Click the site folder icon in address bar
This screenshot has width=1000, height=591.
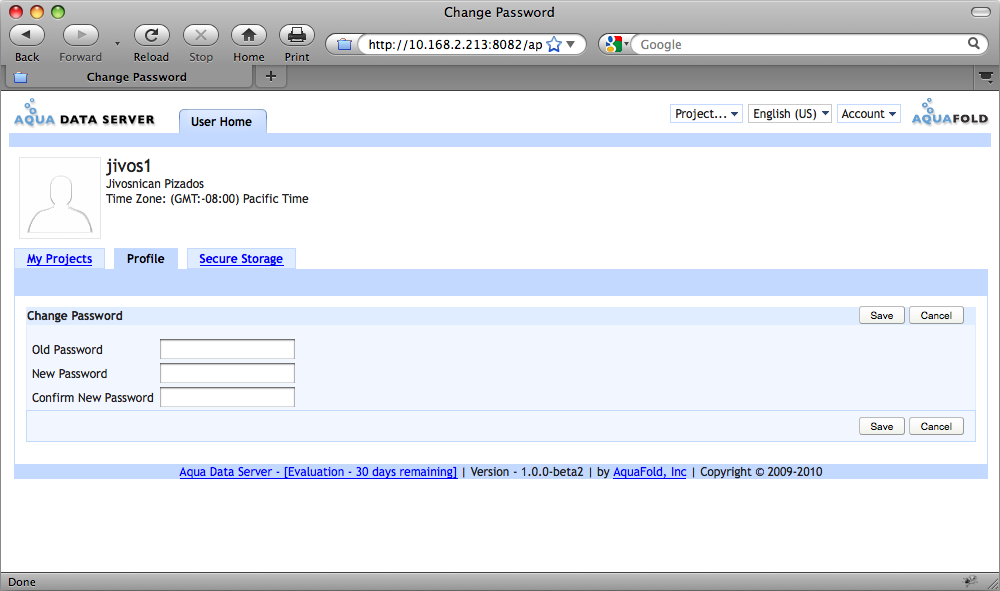(x=344, y=44)
